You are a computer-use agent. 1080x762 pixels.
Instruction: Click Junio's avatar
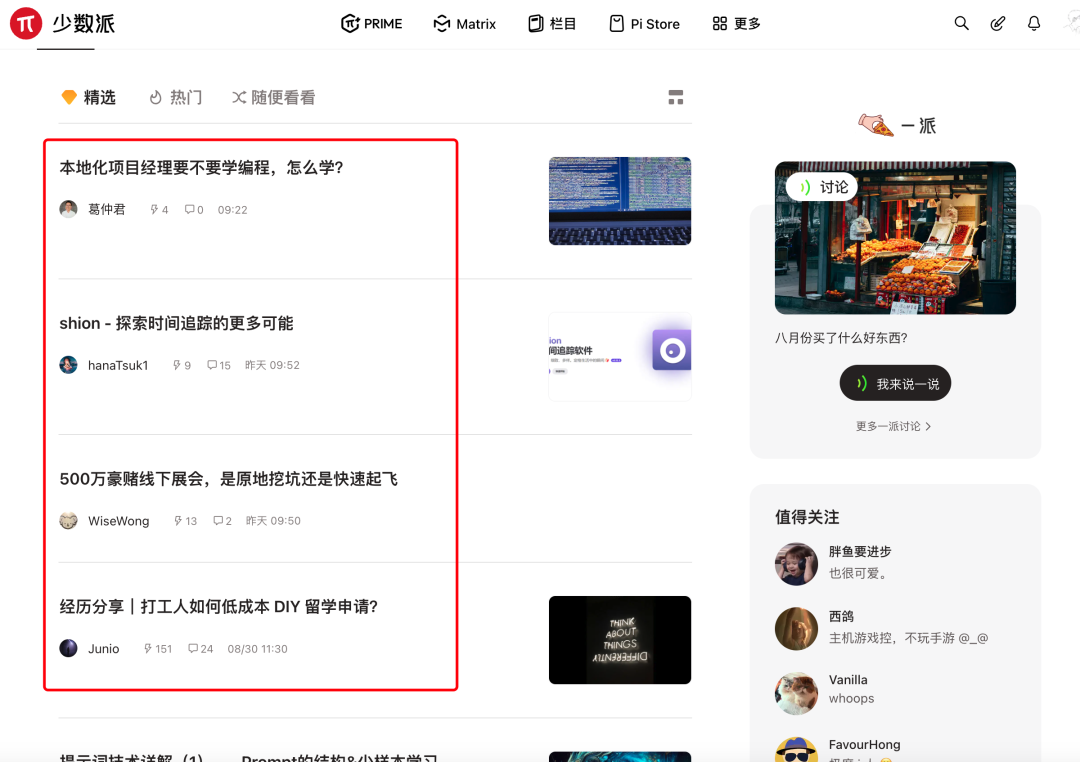point(68,648)
